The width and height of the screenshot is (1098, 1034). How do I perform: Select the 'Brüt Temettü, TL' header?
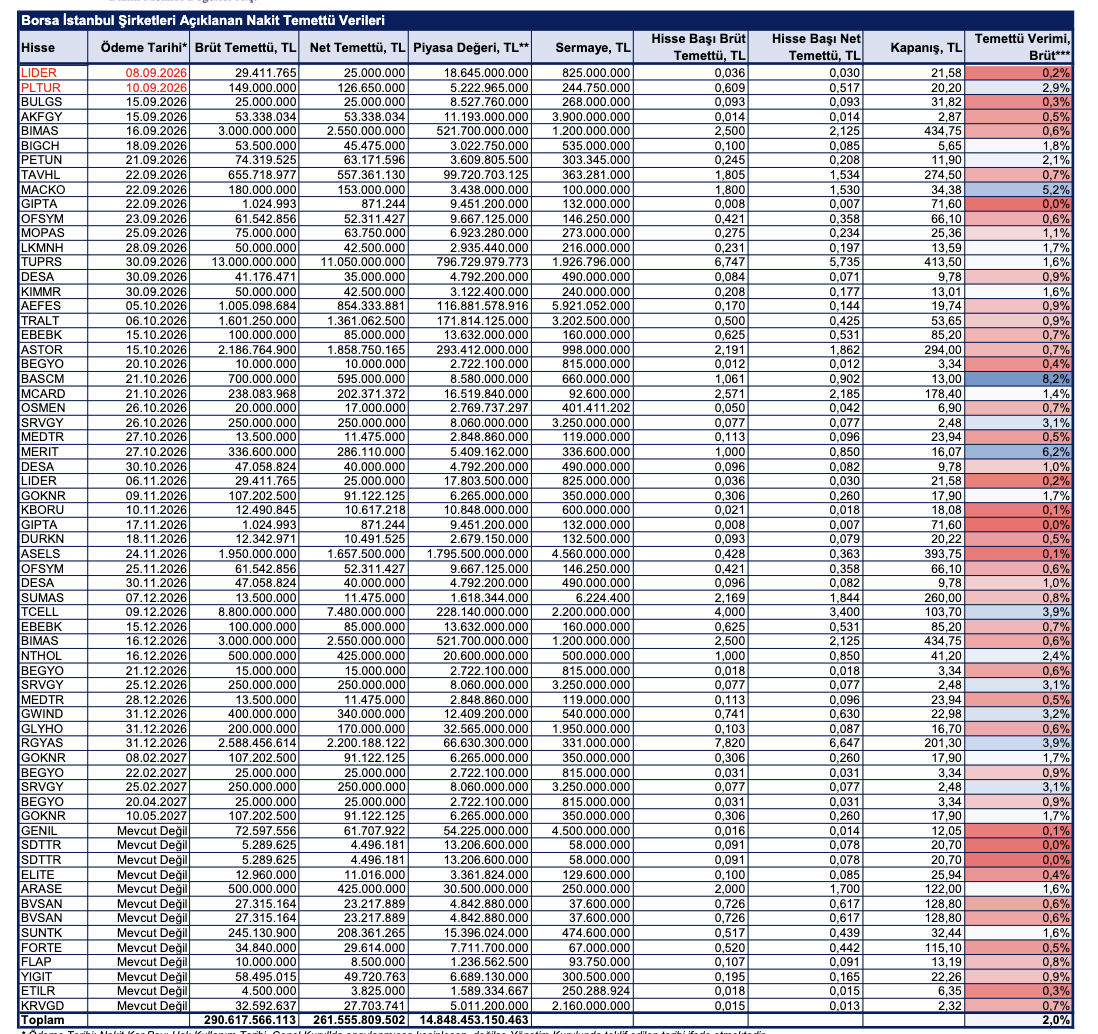245,48
